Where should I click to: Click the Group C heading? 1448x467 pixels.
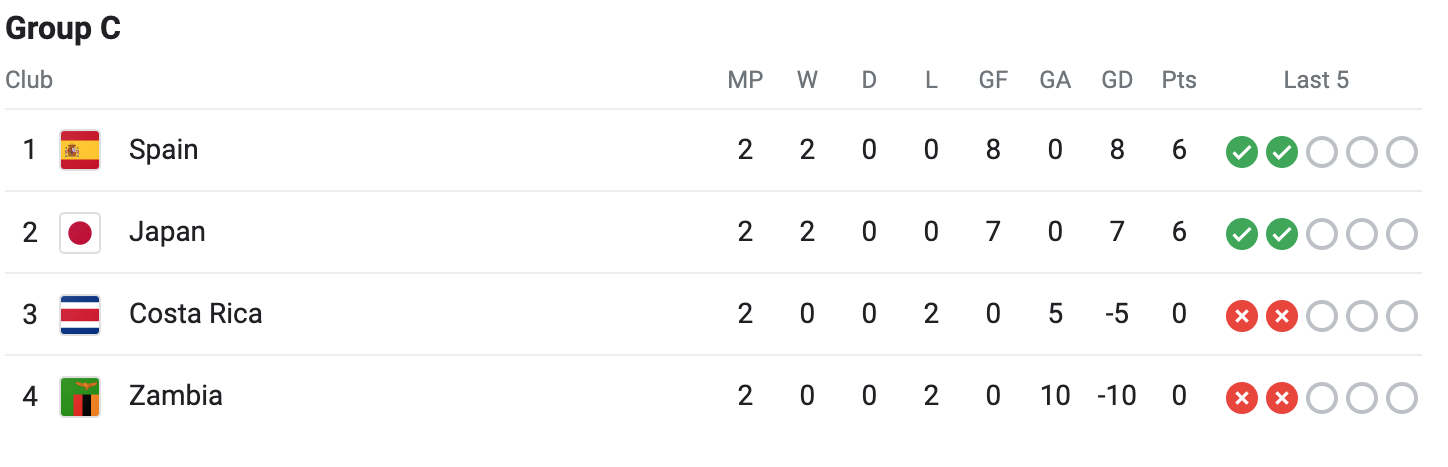(63, 29)
